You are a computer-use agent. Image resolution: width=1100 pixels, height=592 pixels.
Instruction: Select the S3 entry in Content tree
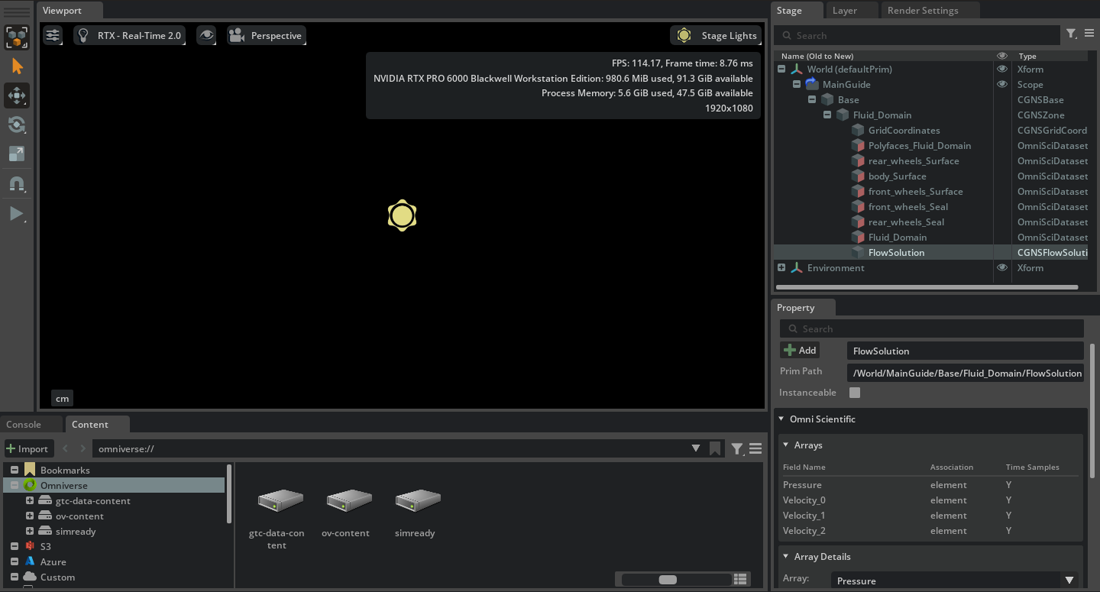point(45,546)
